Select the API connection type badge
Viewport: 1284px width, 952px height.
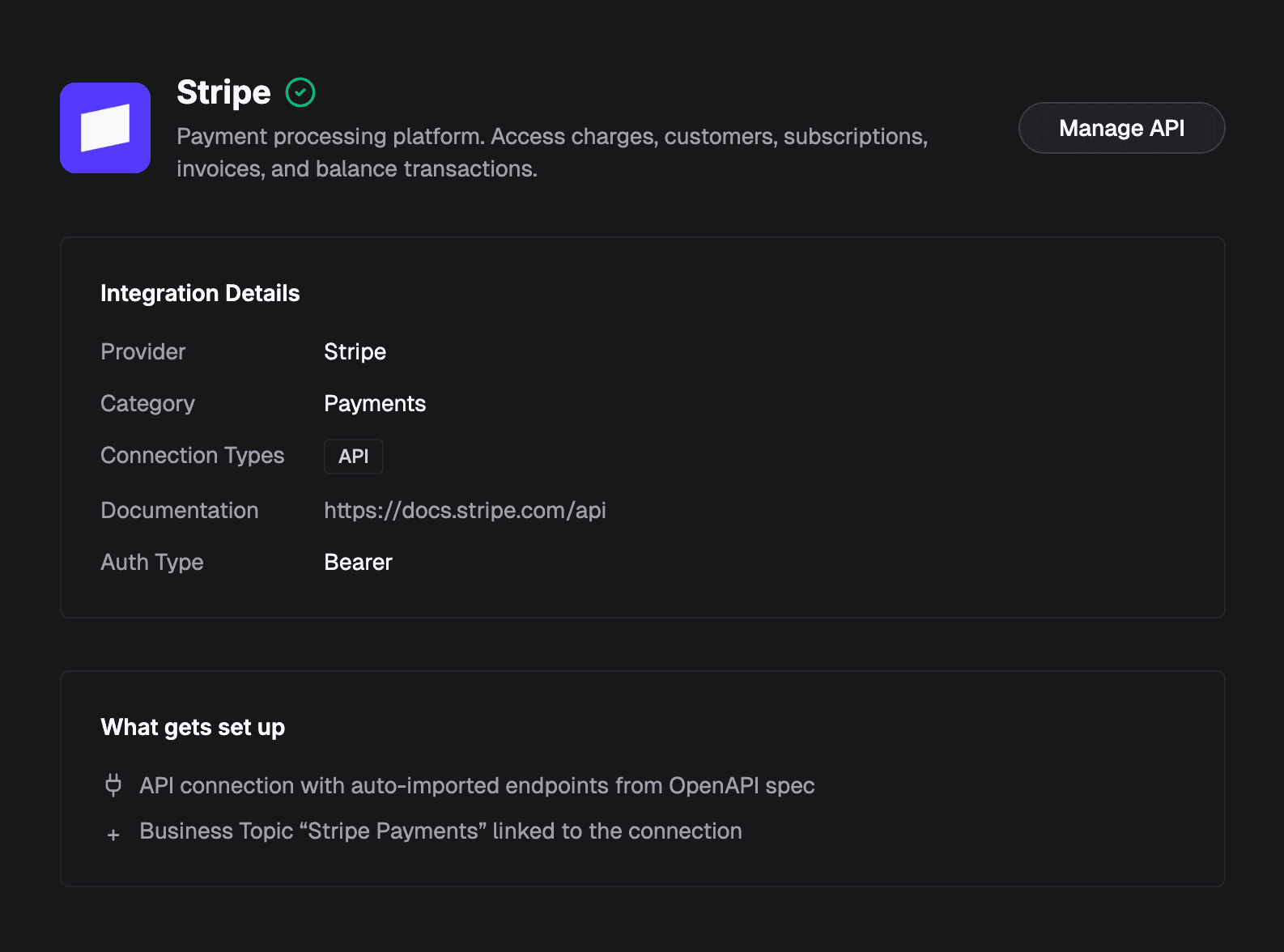tap(354, 457)
